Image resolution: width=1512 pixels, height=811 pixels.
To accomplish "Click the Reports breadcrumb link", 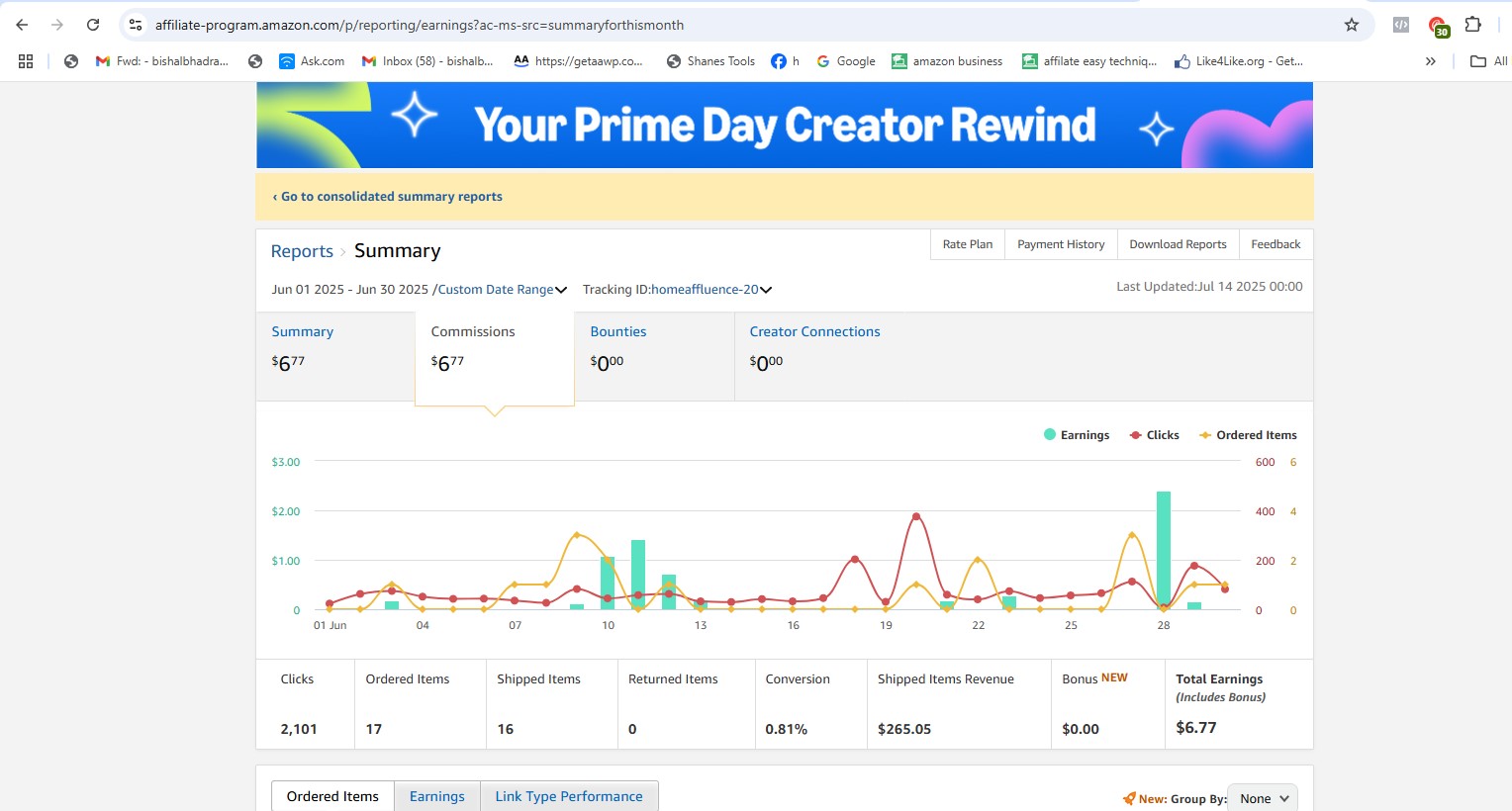I will tap(302, 251).
